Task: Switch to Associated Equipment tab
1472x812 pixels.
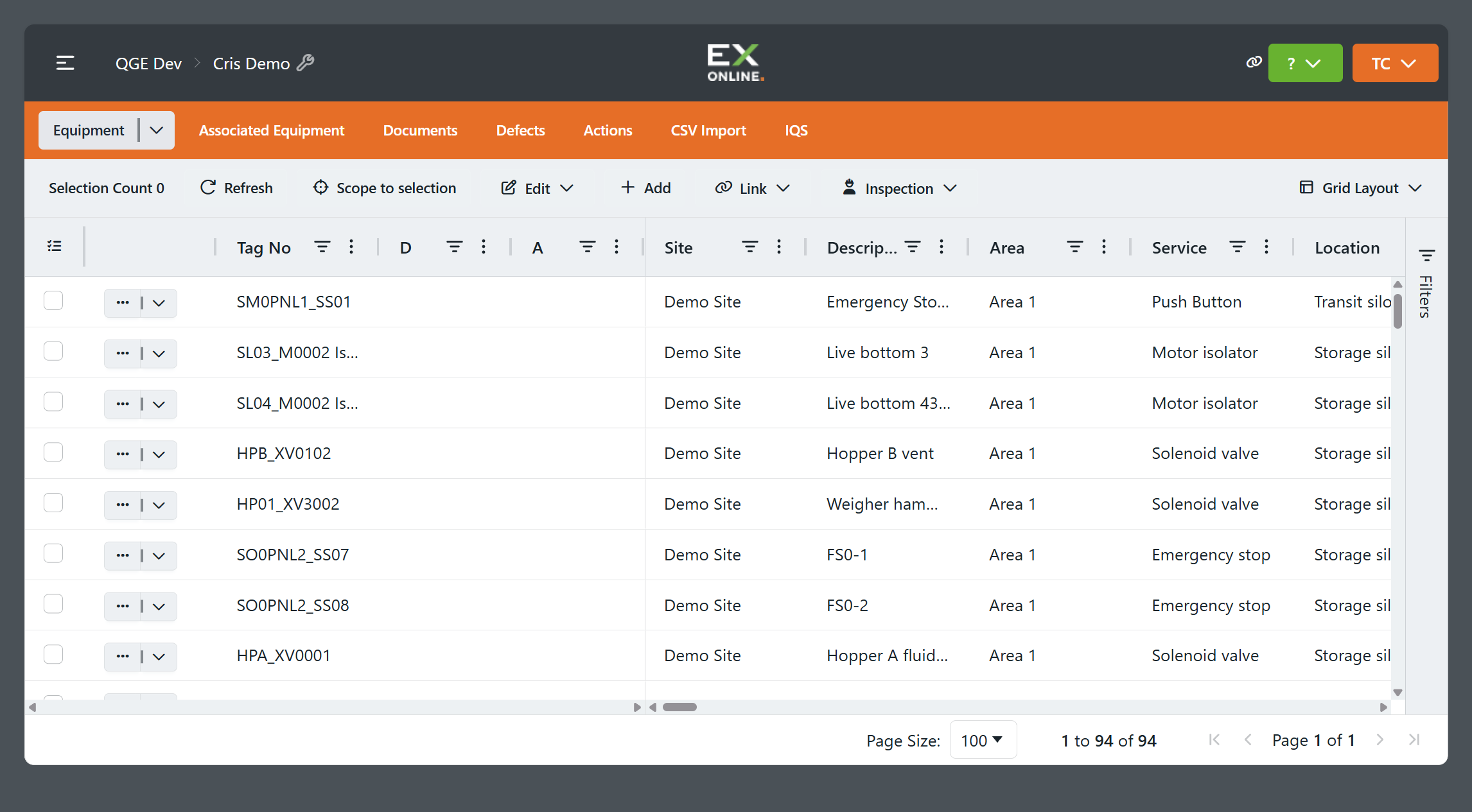Action: (x=272, y=130)
